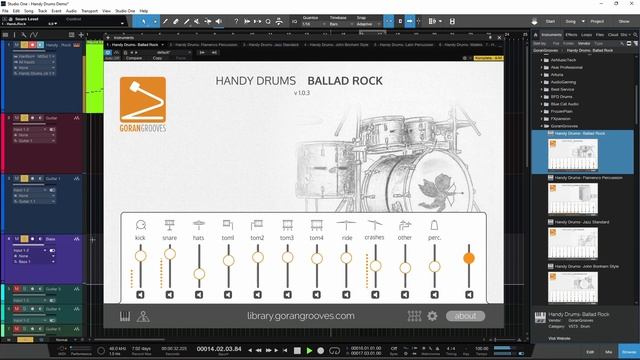This screenshot has width=640, height=360.
Task: Click the tom1 drum icon
Action: pos(228,225)
